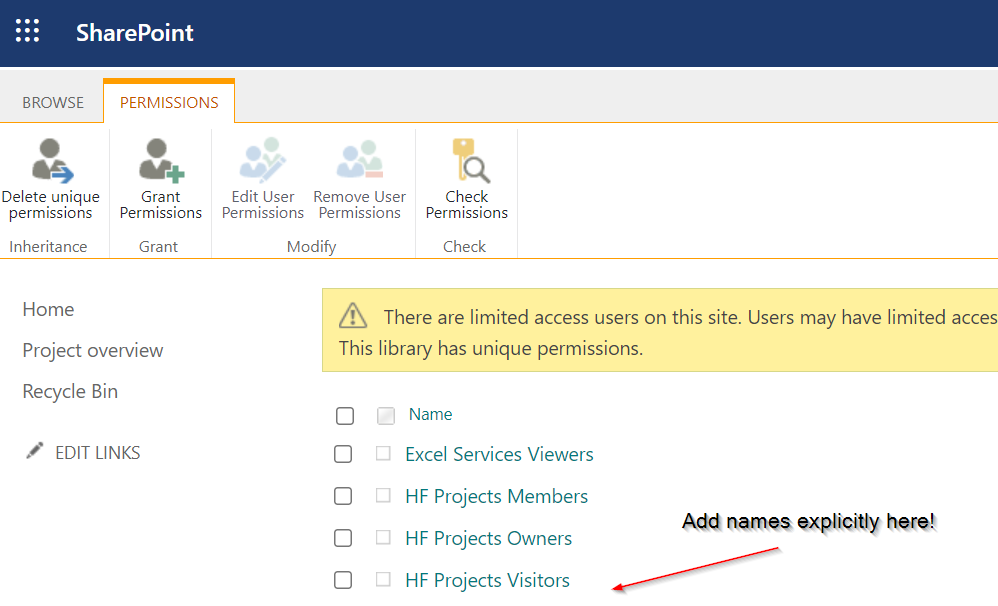
Task: Open the Home navigation link
Action: [x=48, y=309]
